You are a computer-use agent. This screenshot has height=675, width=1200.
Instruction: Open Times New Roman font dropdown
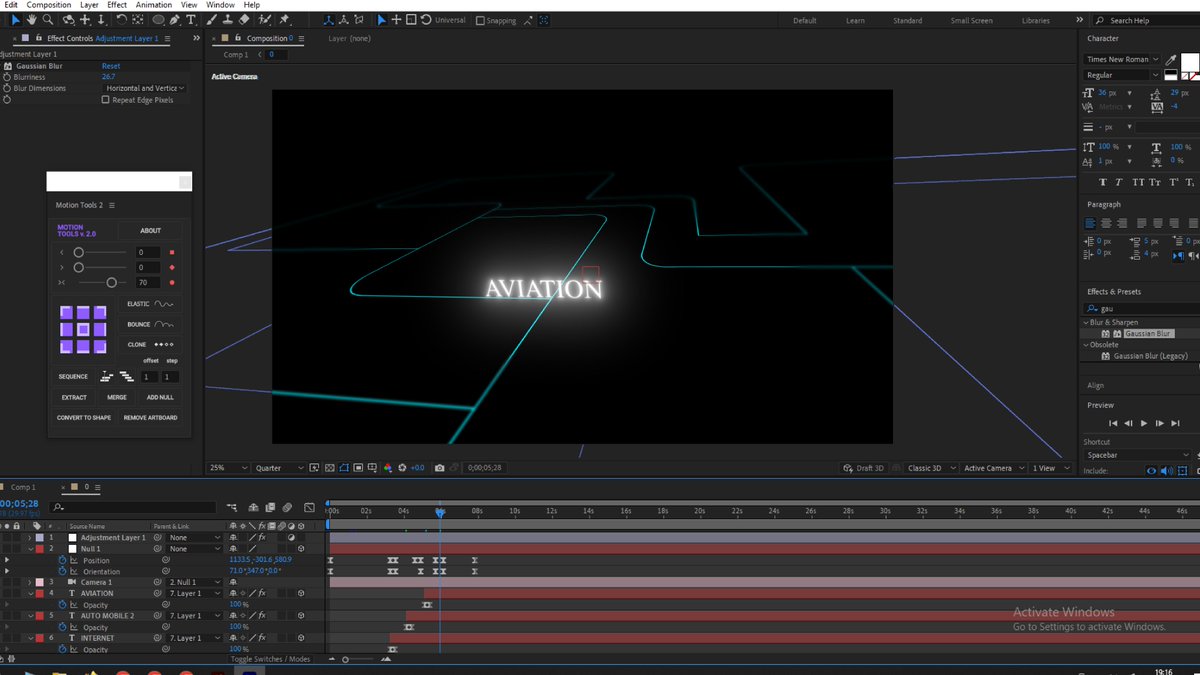click(x=1123, y=59)
